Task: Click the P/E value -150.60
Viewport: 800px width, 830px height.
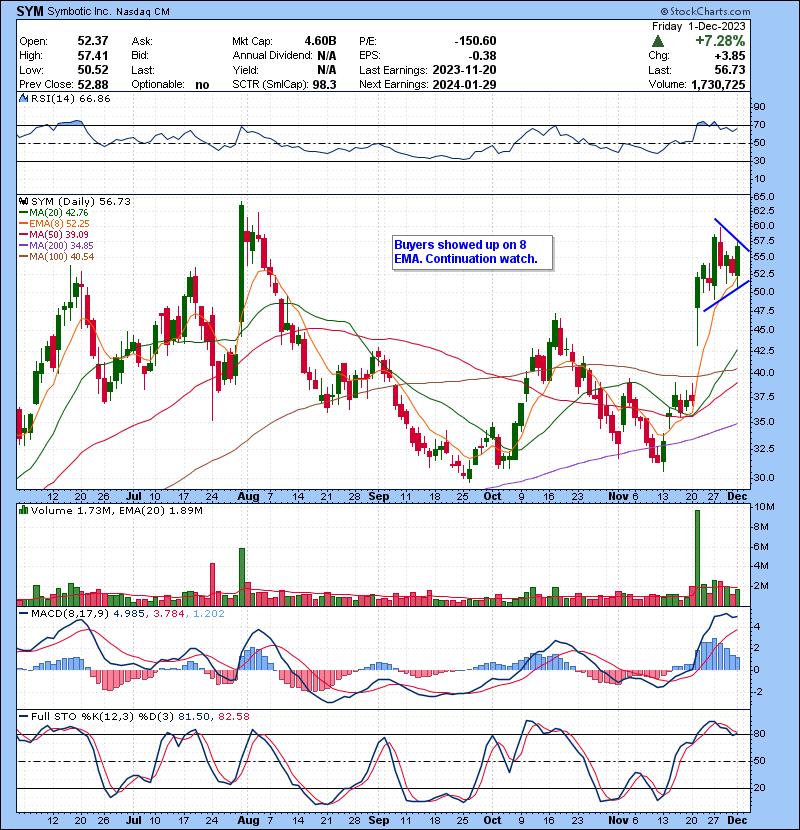Action: [475, 41]
